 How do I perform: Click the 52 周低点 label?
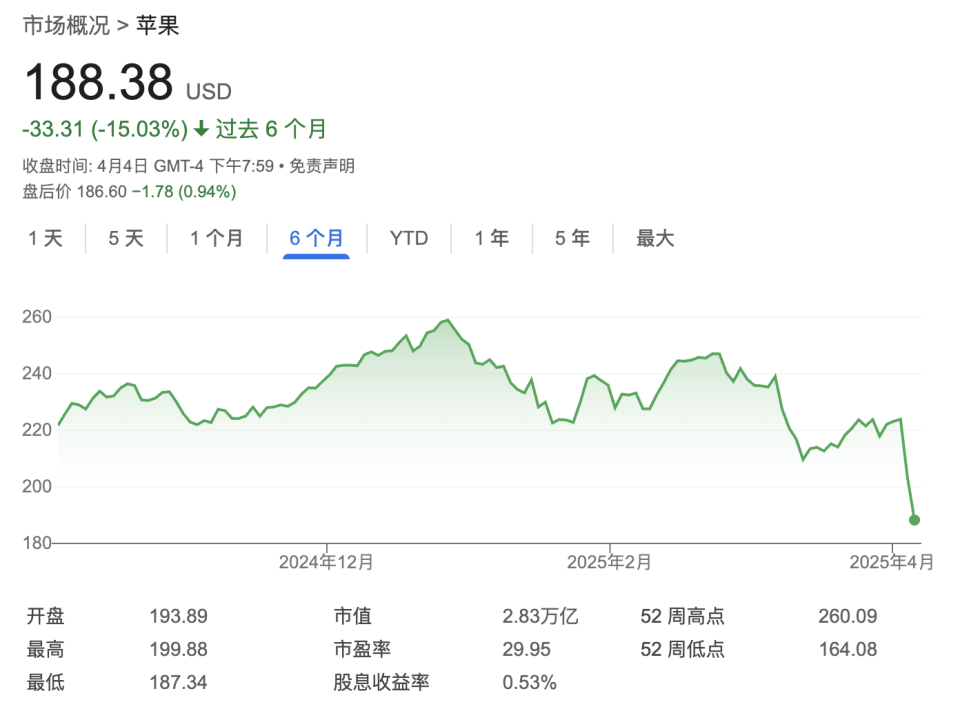(683, 649)
